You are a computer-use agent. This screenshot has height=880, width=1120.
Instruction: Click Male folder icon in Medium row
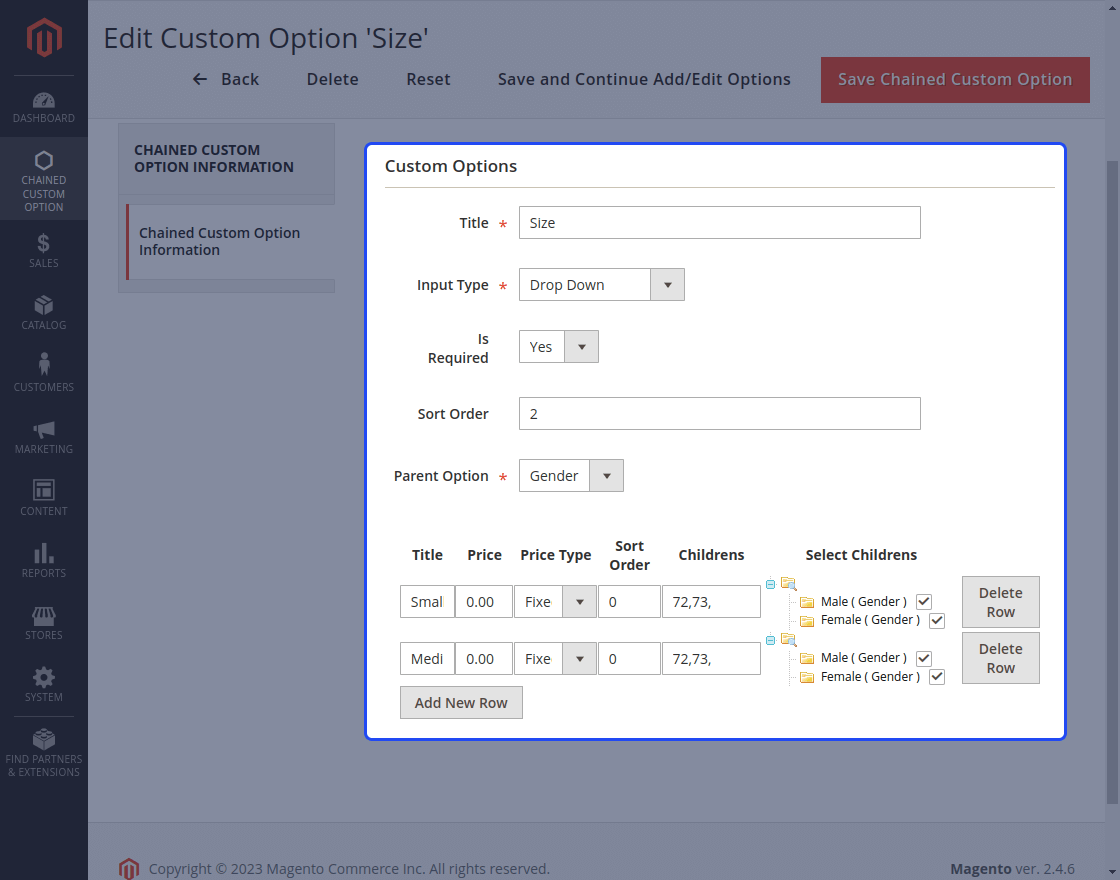(x=807, y=659)
